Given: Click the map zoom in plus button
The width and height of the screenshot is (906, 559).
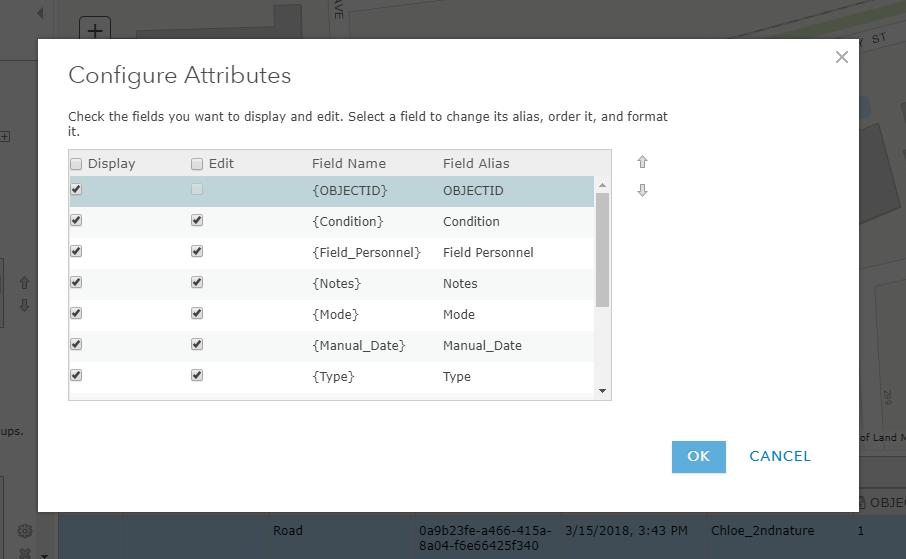Looking at the screenshot, I should [x=95, y=31].
